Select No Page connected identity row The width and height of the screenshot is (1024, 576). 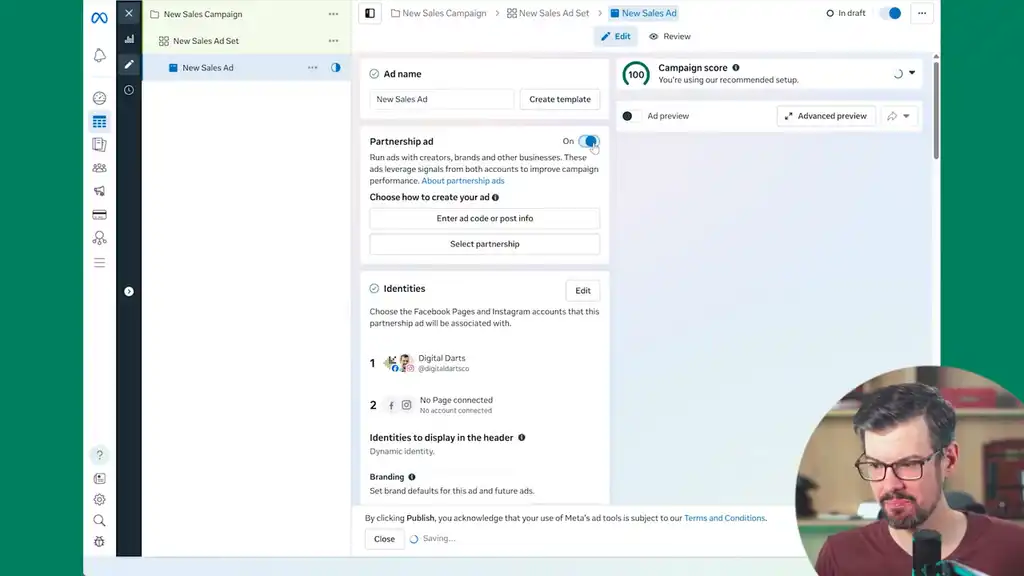point(432,405)
